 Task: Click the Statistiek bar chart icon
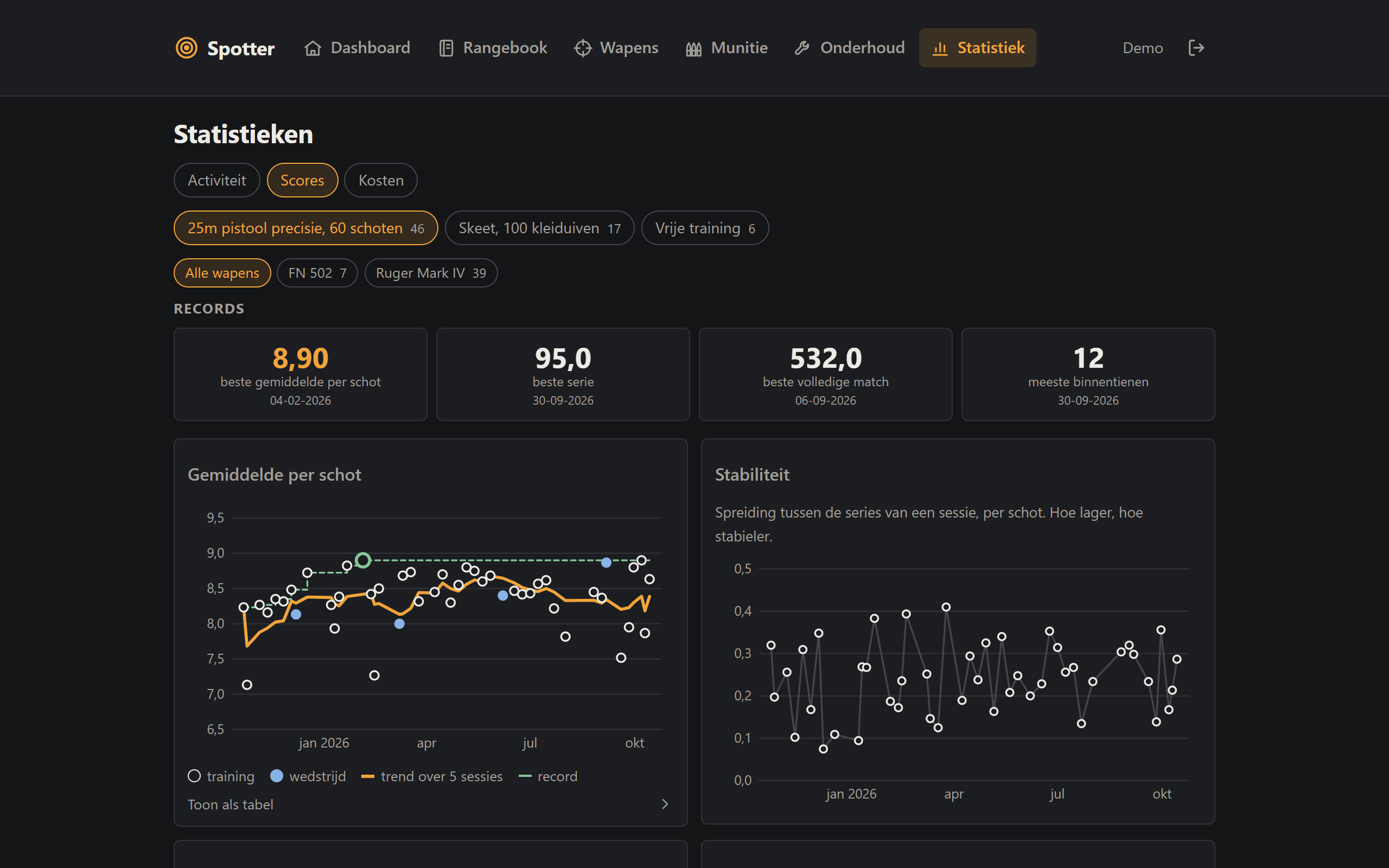pyautogui.click(x=940, y=48)
